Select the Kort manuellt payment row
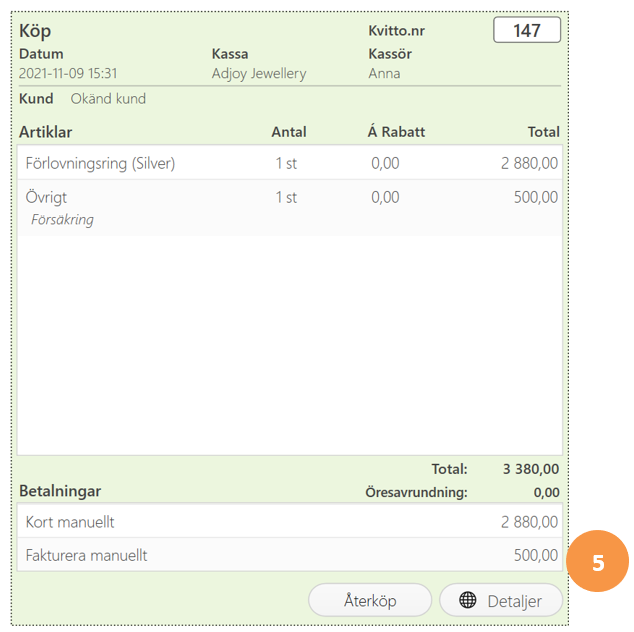Screen dimensions: 634x632 pos(290,521)
